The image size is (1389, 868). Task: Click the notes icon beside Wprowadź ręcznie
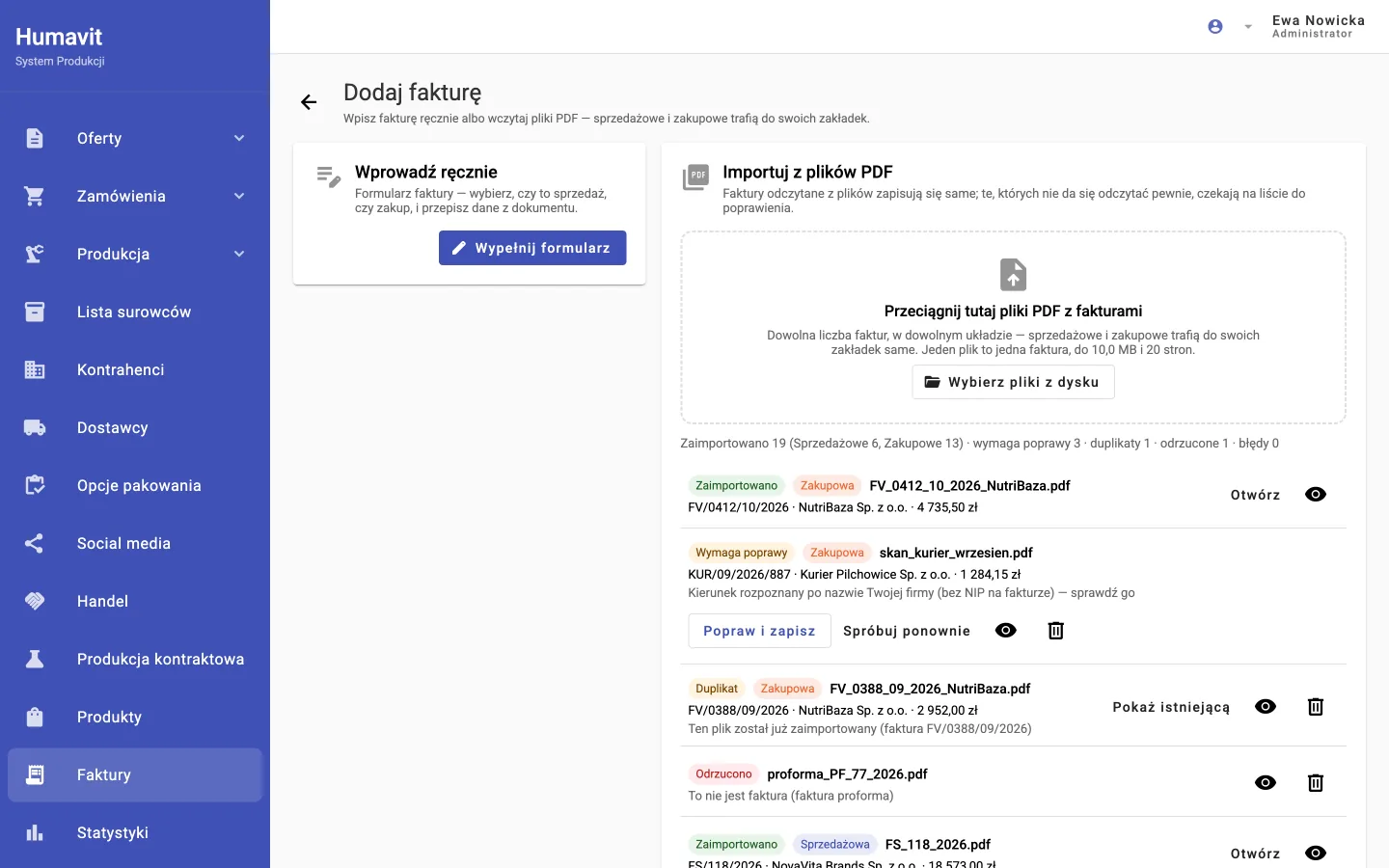(x=329, y=176)
